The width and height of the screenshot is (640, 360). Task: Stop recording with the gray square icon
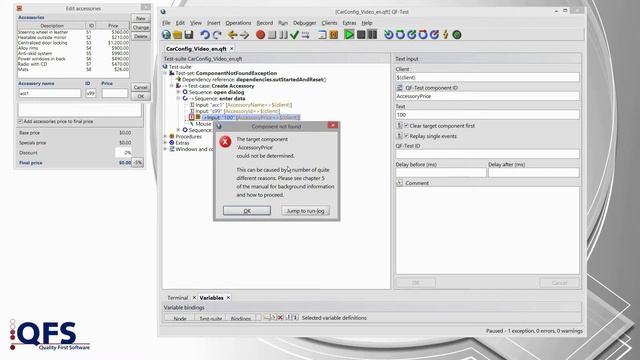point(272,35)
